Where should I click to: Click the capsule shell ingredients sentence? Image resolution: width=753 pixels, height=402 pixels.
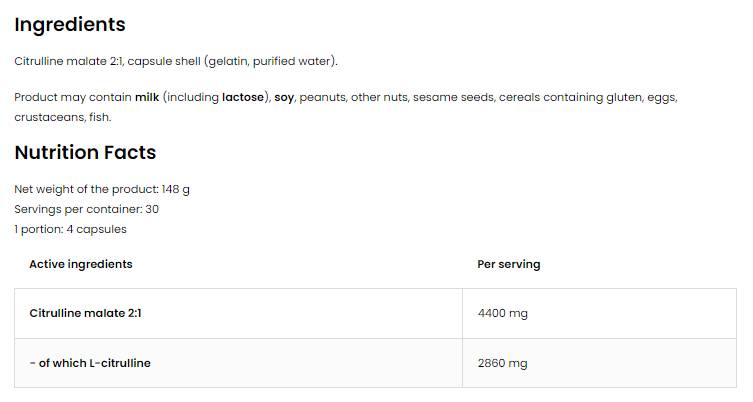[176, 62]
